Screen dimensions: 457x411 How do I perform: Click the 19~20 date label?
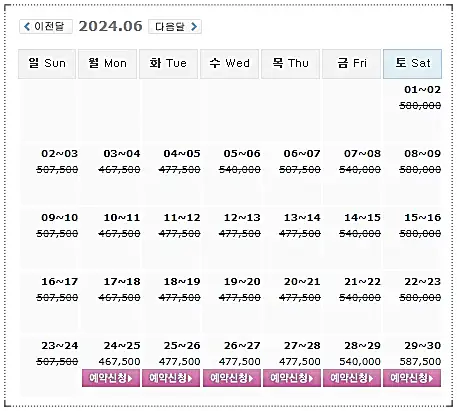tap(242, 282)
